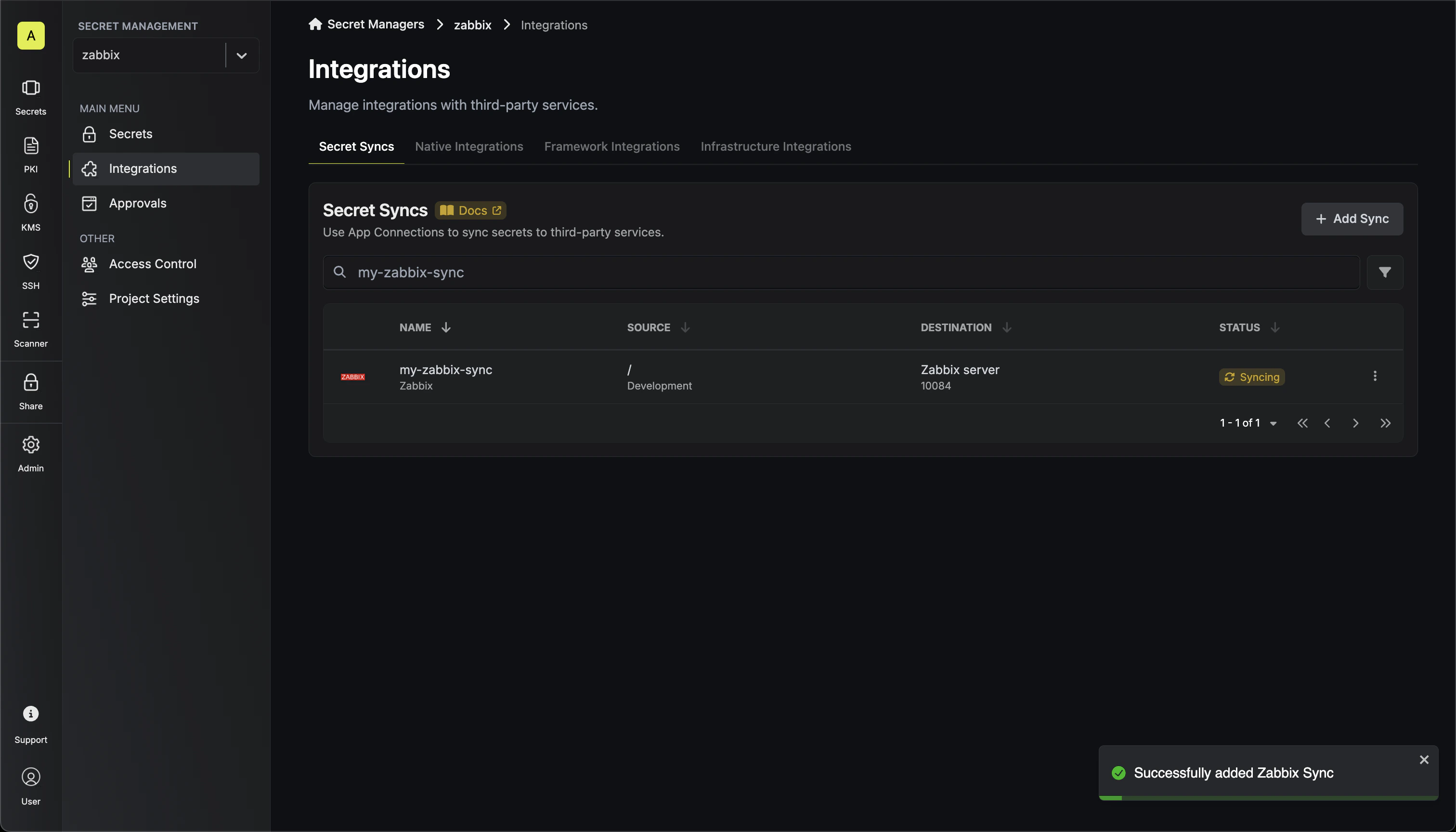1456x832 pixels.
Task: Open the PKI section
Action: coord(31,155)
